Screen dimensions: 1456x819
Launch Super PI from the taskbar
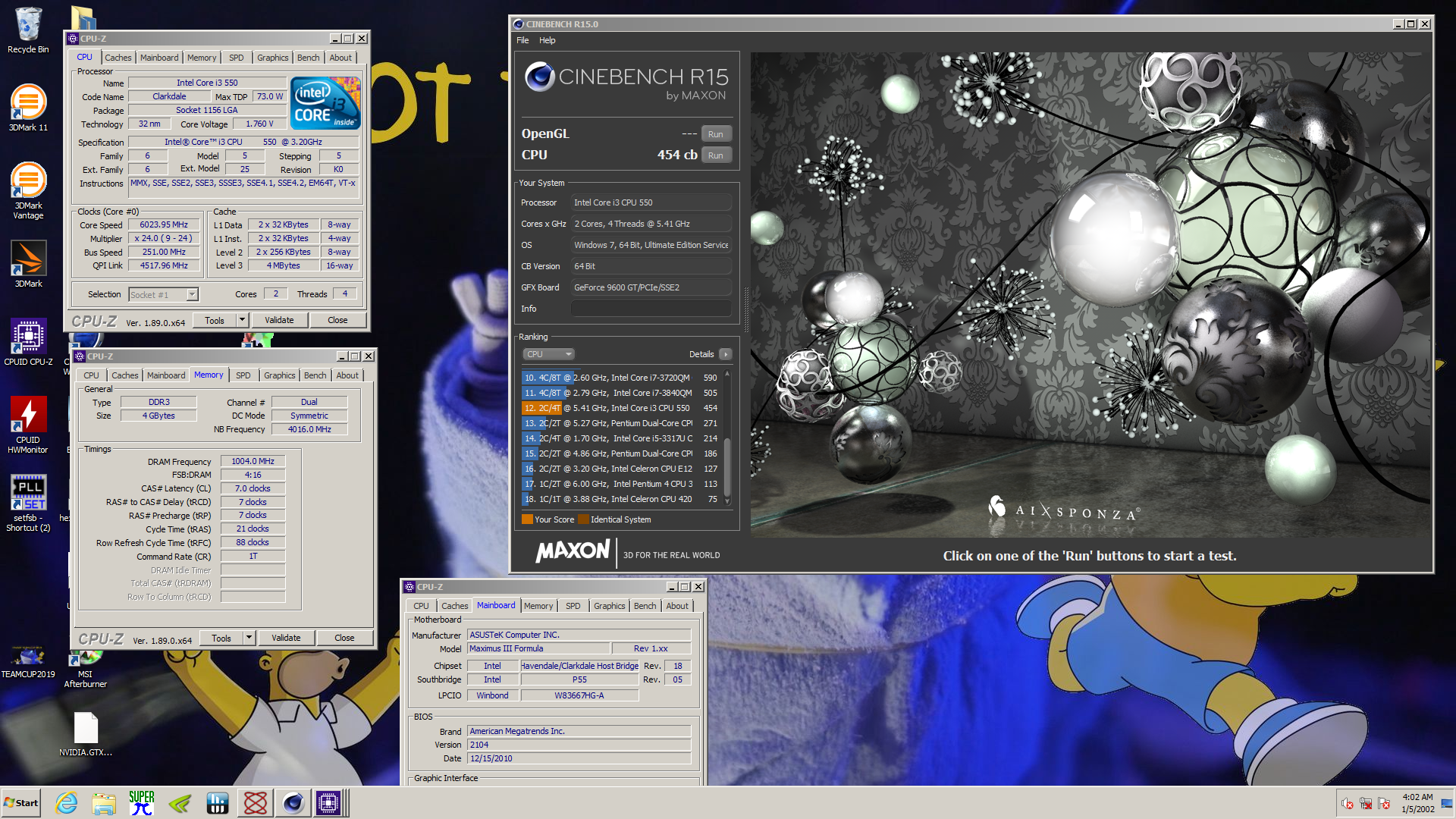pos(142,803)
